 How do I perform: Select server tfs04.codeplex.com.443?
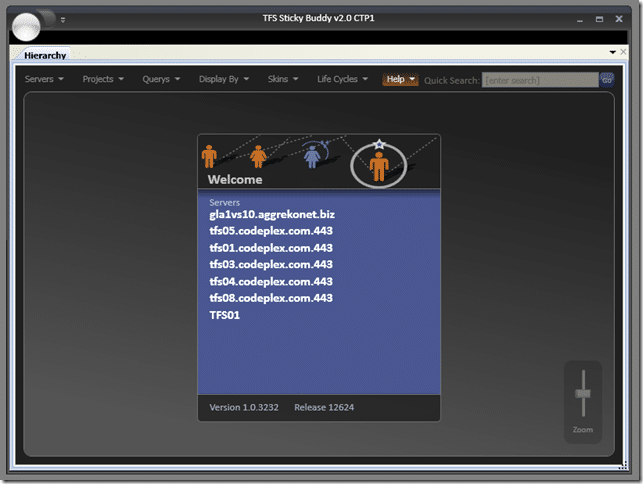click(x=271, y=282)
